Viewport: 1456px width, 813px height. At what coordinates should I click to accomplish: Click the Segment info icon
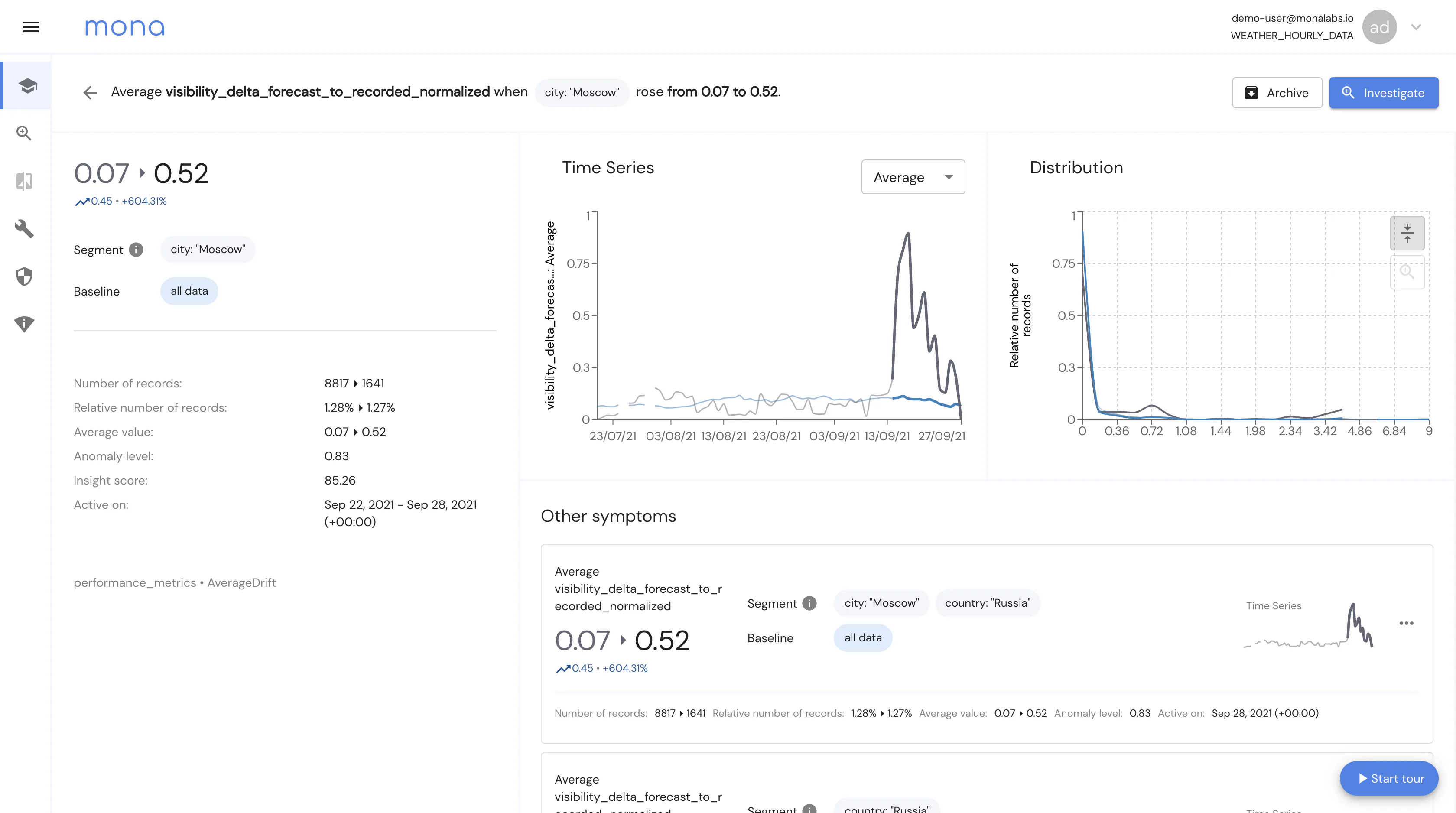click(136, 249)
